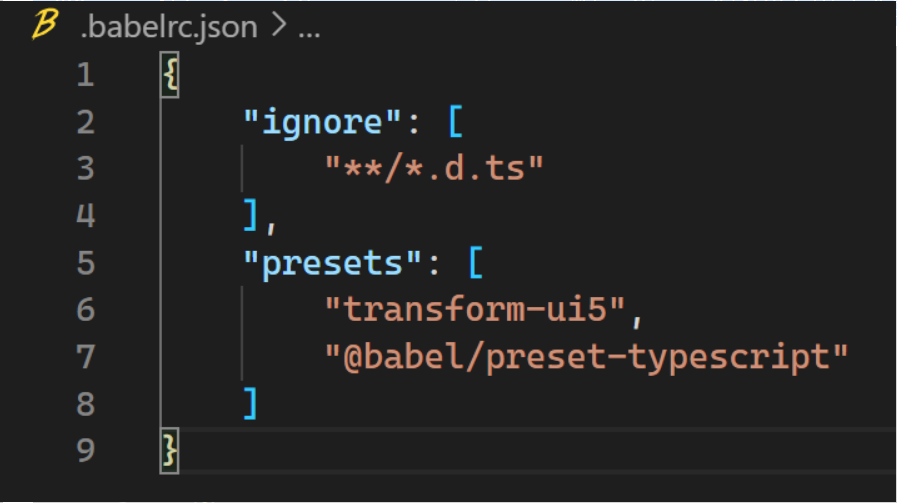Expand the breadcrumb ellipsis symbol path

tap(309, 28)
